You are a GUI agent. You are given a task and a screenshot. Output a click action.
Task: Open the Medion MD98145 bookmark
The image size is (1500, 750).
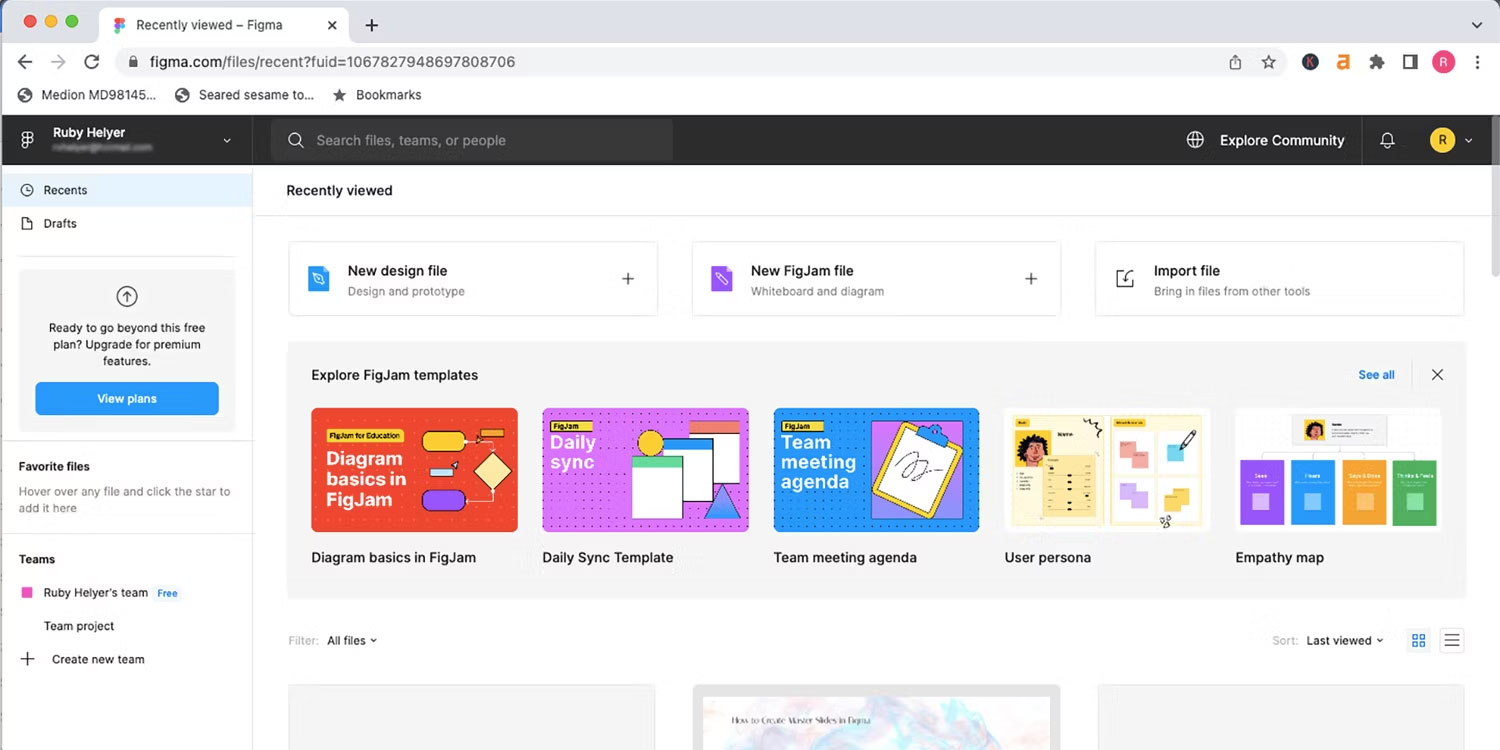tap(87, 95)
